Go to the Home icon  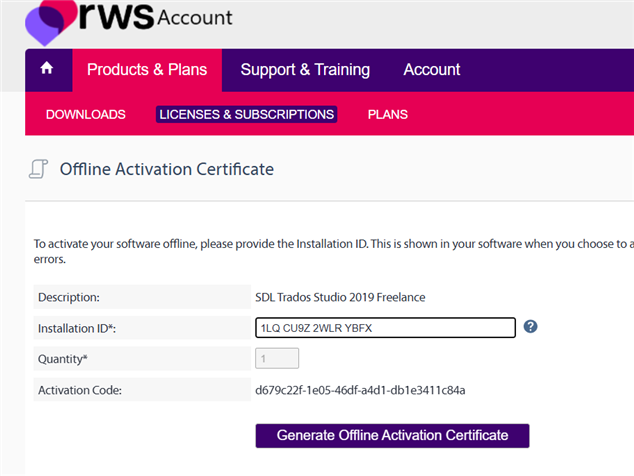pos(47,68)
